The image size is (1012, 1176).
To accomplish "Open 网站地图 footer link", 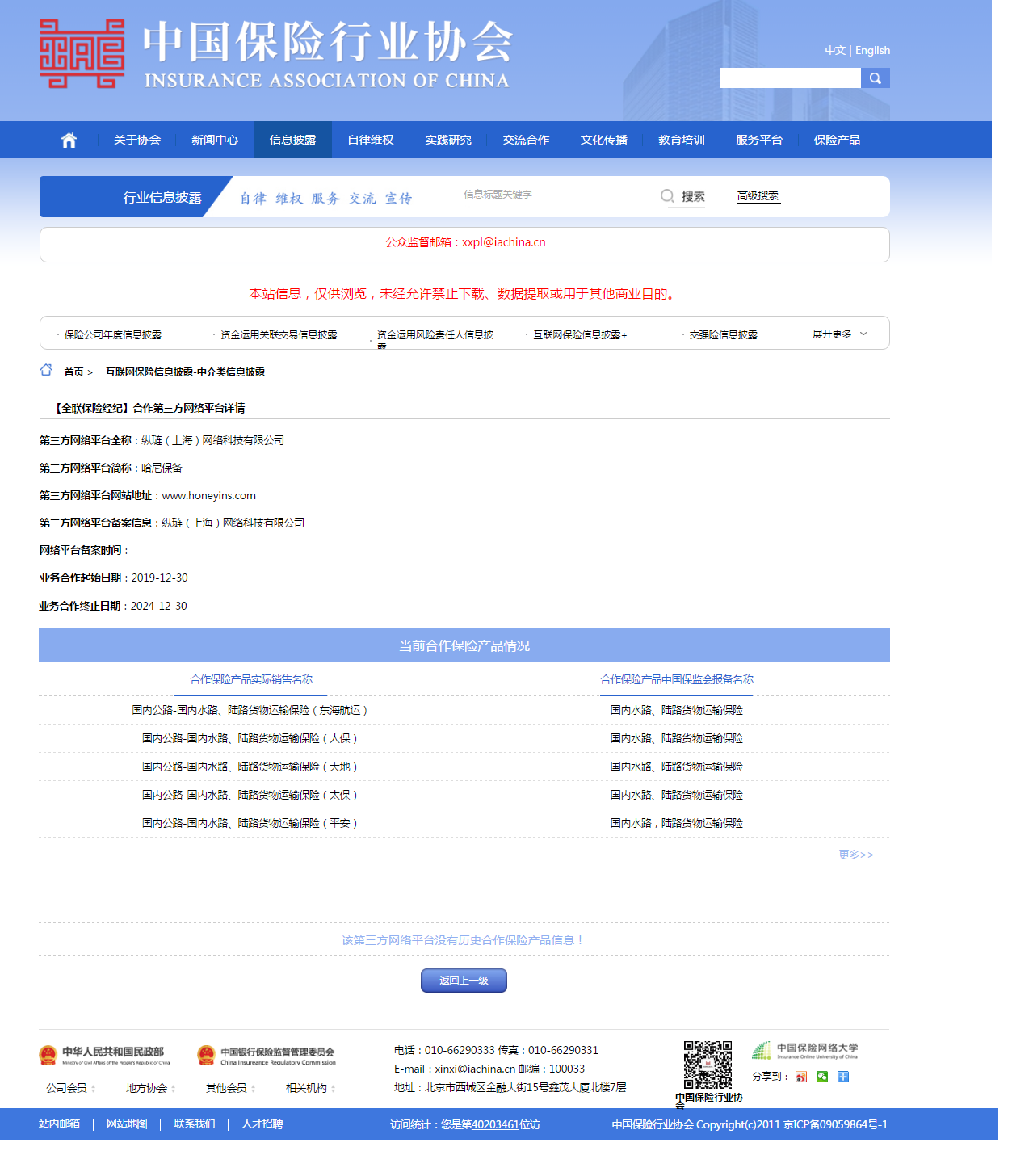I will pos(127,1124).
